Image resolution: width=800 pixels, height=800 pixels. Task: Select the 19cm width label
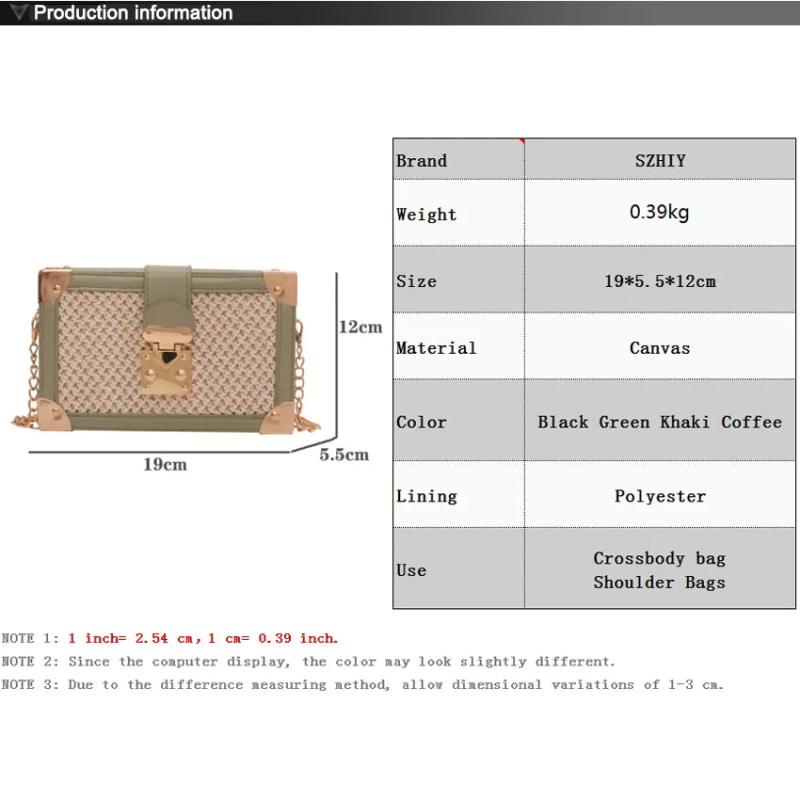pyautogui.click(x=165, y=464)
